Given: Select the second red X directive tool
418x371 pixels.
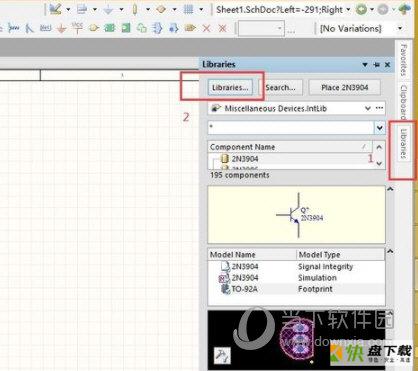Looking at the screenshot, I should coord(222,29).
